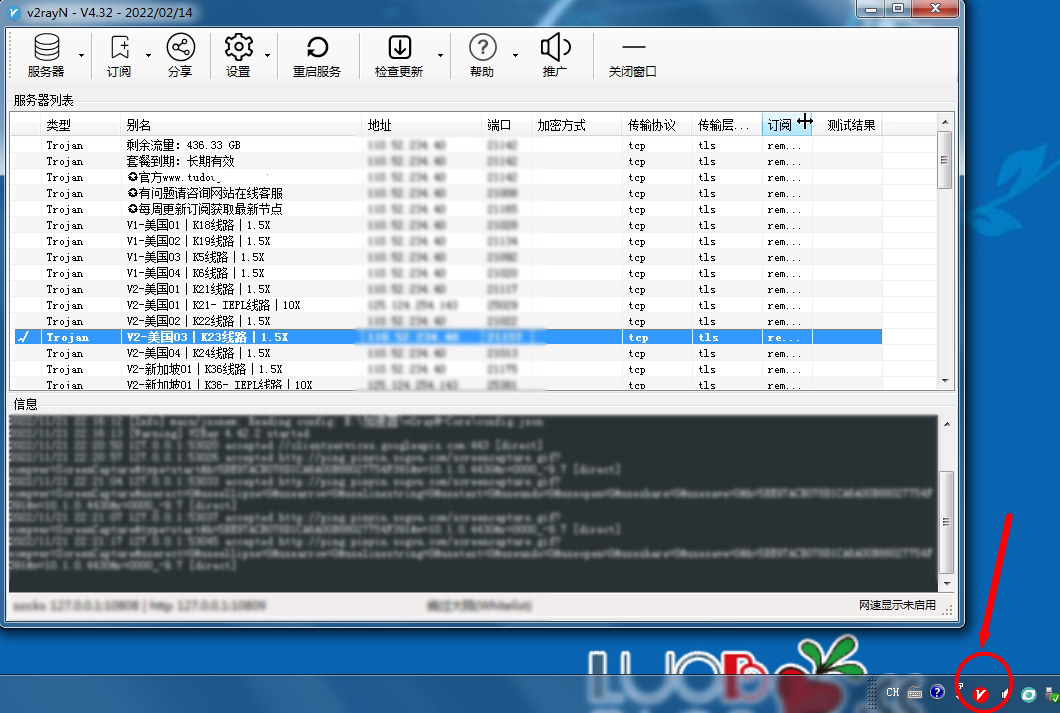The width and height of the screenshot is (1060, 713).
Task: Click the keyboard icon in the taskbar
Action: click(x=915, y=693)
